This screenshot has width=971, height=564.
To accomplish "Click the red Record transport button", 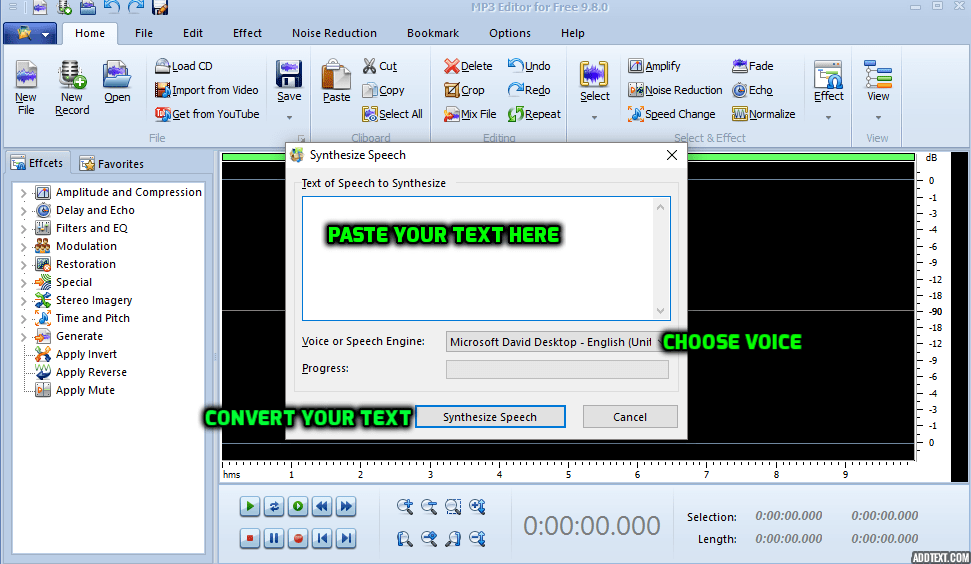I will coord(298,538).
